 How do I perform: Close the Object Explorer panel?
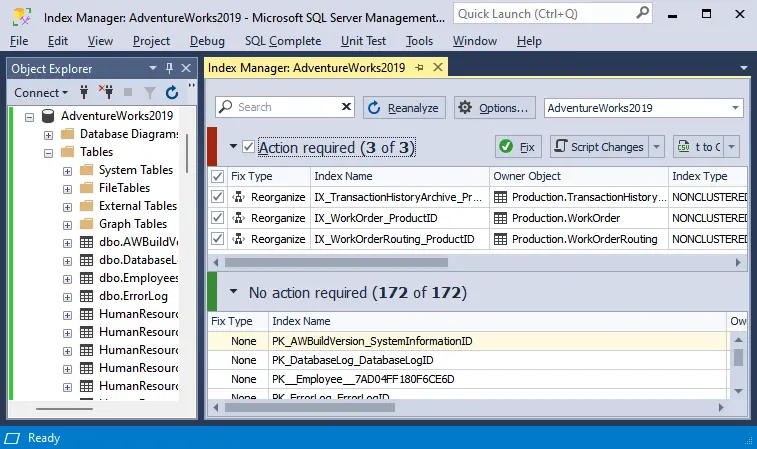tap(186, 68)
